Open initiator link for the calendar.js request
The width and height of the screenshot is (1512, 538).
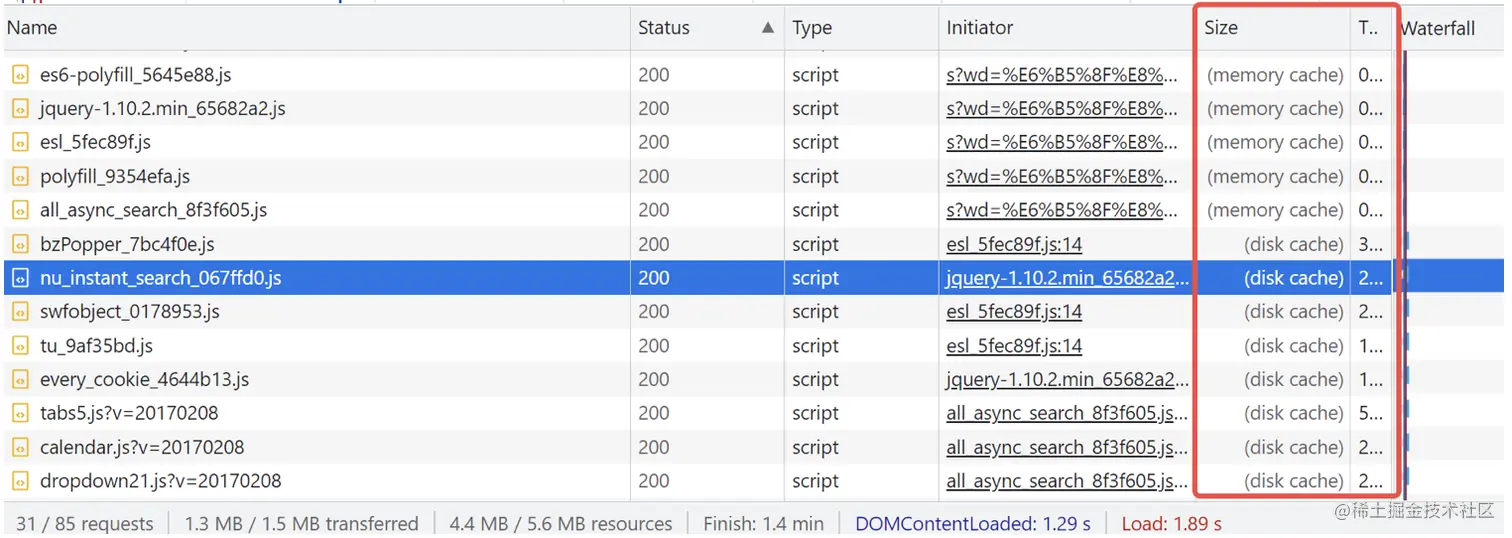(x=1067, y=448)
